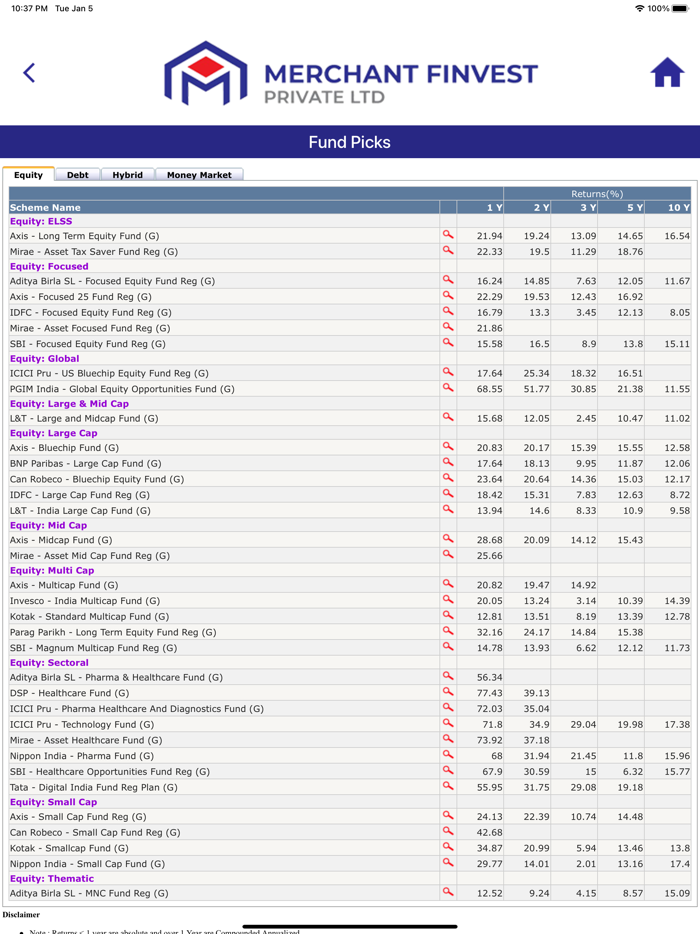
Task: Open details for ICICI Pru Technology Fund
Action: (448, 723)
